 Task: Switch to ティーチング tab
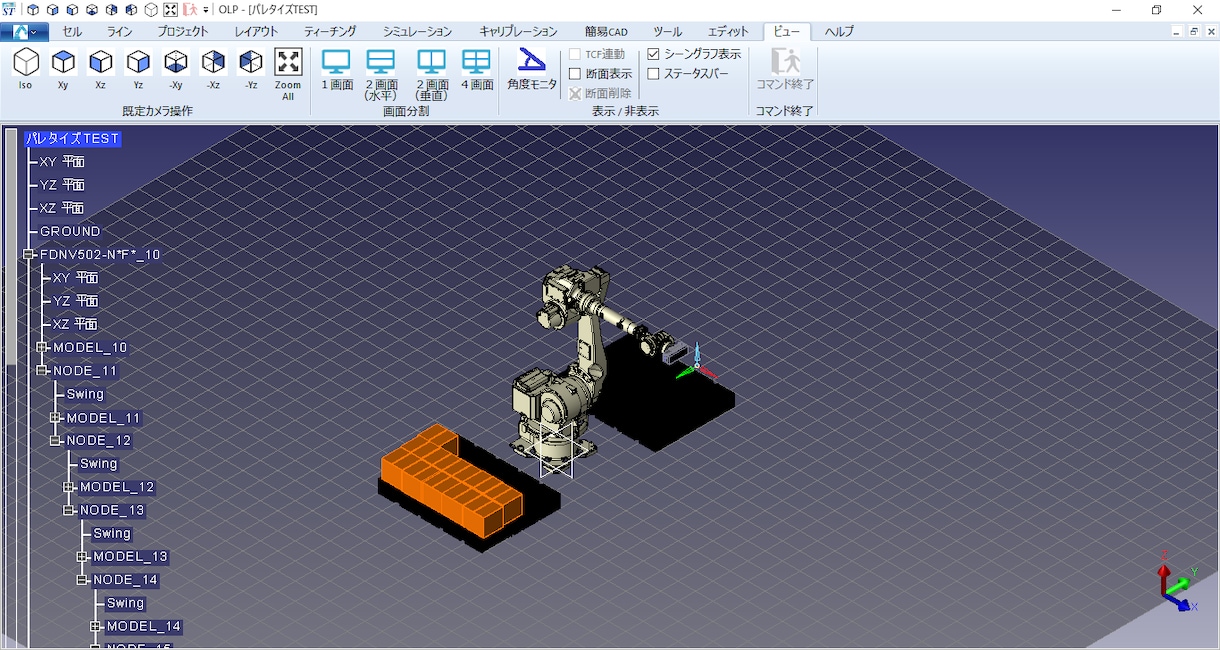click(330, 32)
